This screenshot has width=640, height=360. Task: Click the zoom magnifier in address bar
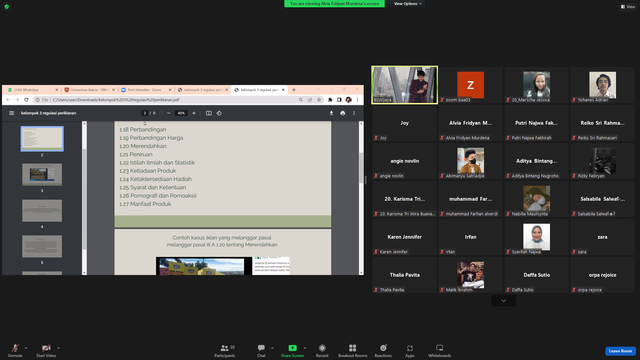coord(301,100)
